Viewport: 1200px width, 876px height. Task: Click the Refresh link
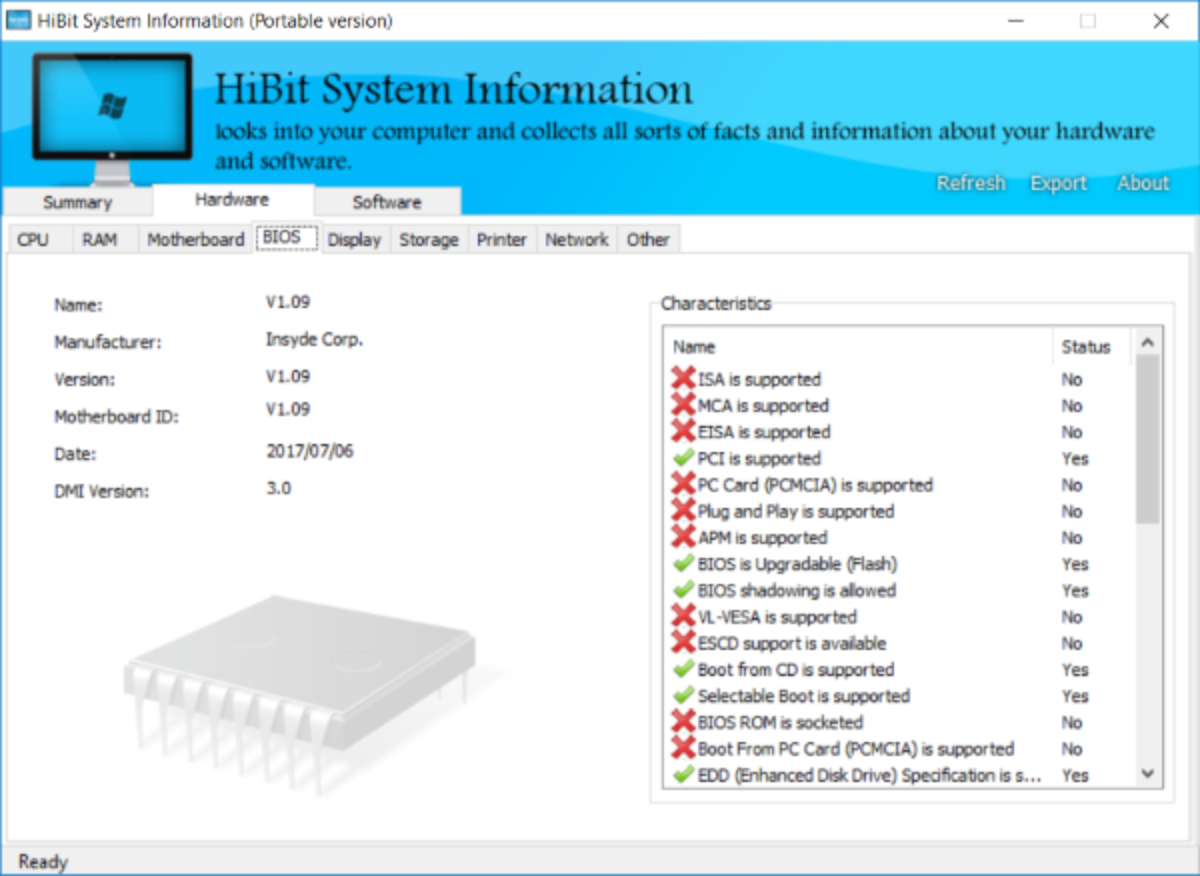(x=971, y=183)
